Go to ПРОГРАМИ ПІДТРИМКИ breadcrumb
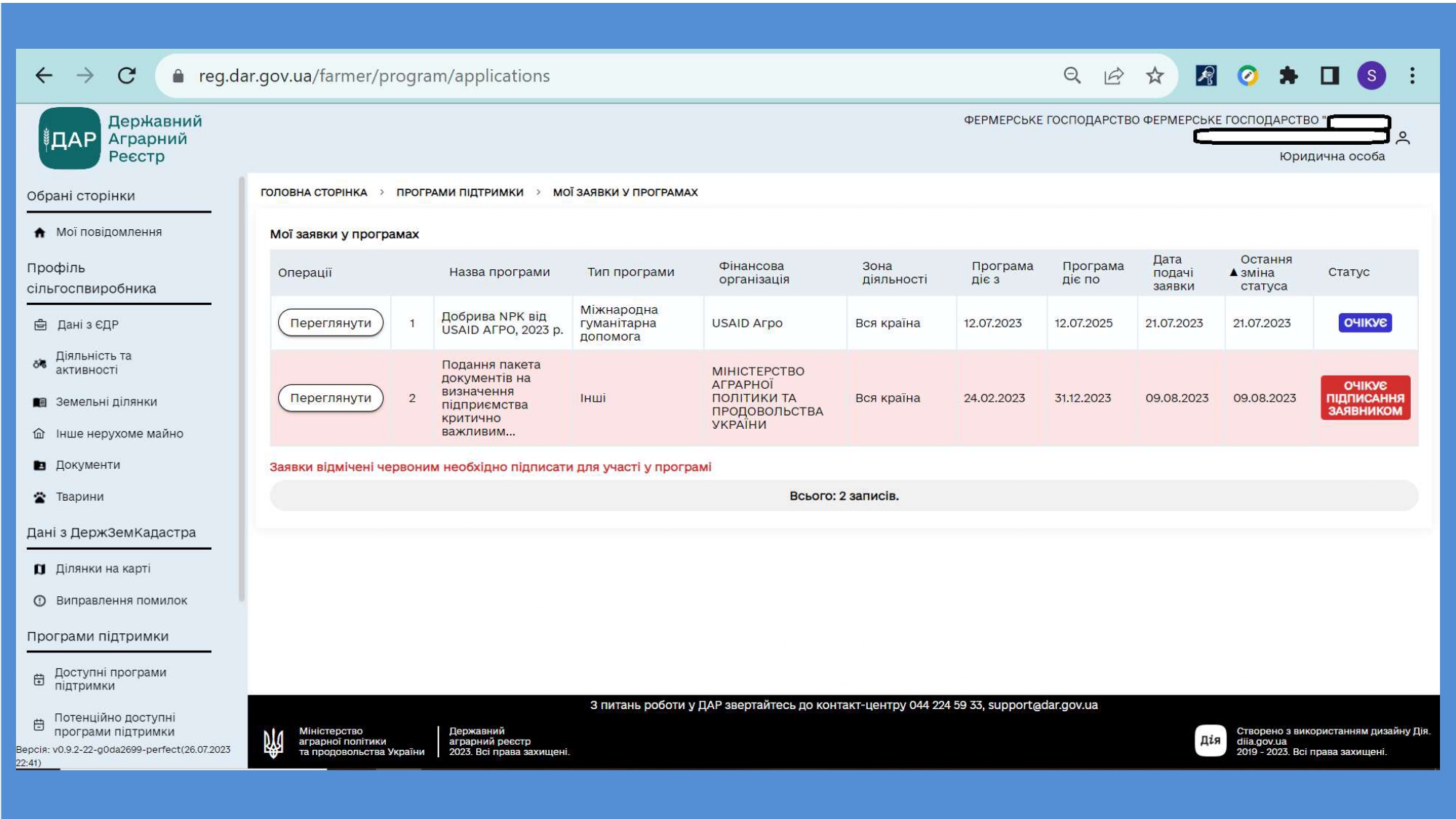 tap(459, 192)
